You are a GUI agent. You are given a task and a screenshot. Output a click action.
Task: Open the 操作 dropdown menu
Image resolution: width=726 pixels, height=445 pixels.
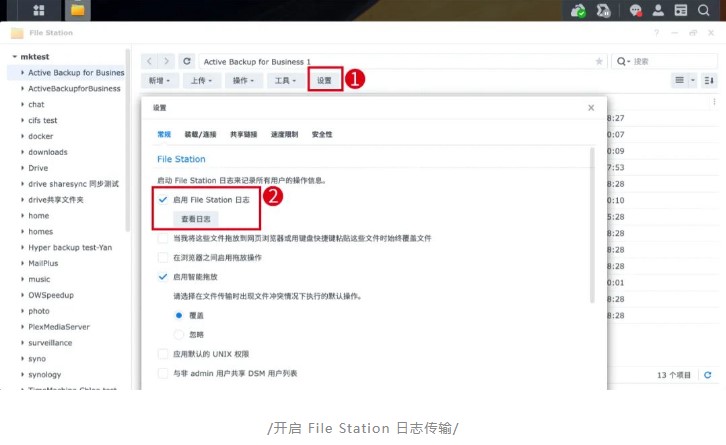point(243,81)
